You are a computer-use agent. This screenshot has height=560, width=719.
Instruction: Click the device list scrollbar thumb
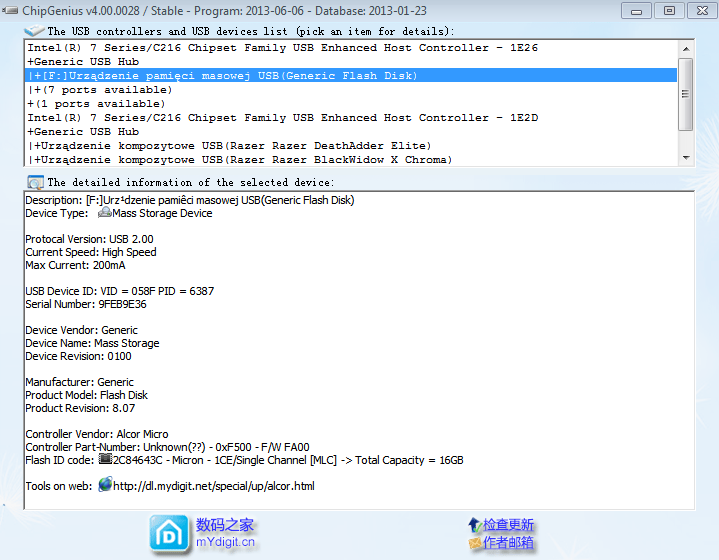686,94
